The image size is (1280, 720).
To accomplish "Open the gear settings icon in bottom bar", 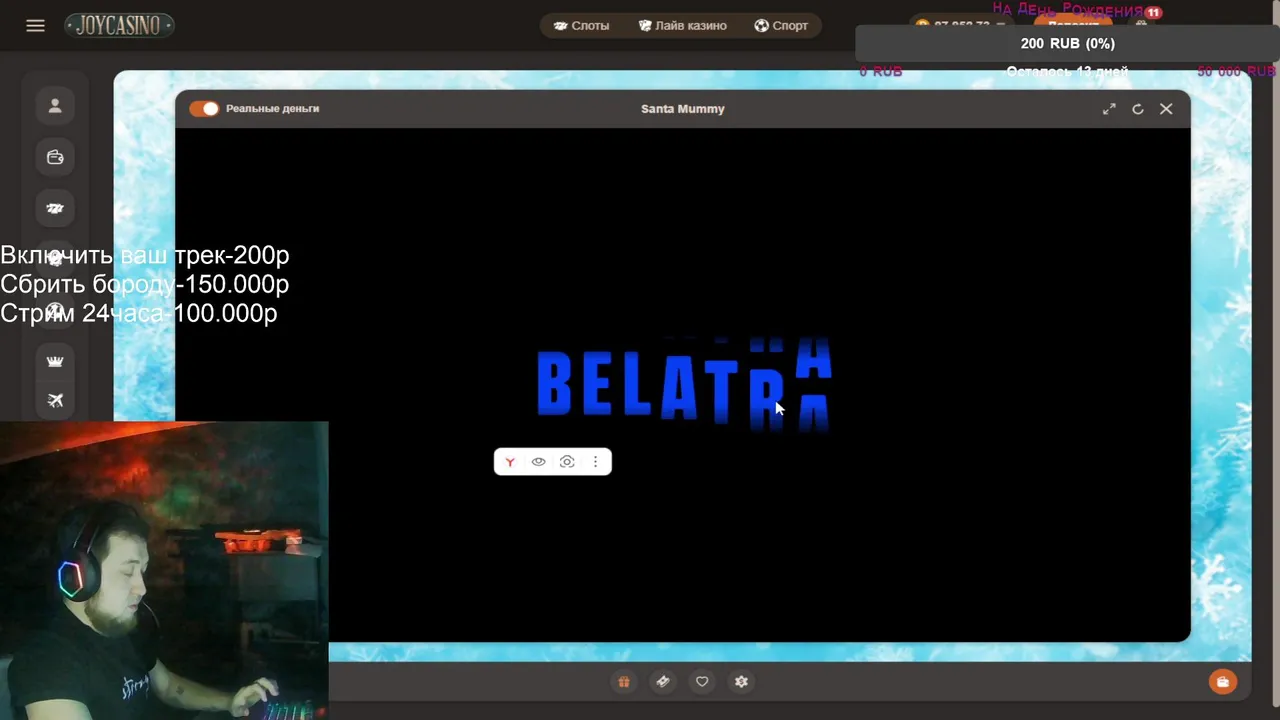I will 741,682.
